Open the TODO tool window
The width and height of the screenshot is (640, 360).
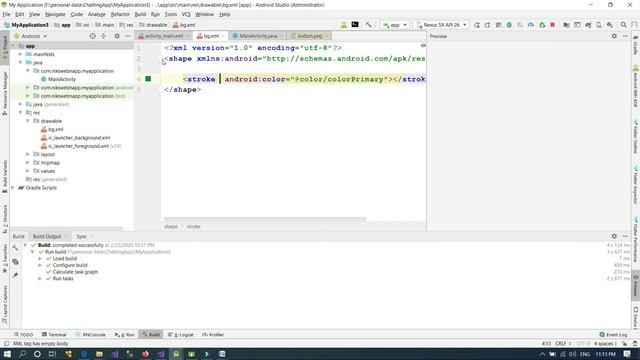23,334
